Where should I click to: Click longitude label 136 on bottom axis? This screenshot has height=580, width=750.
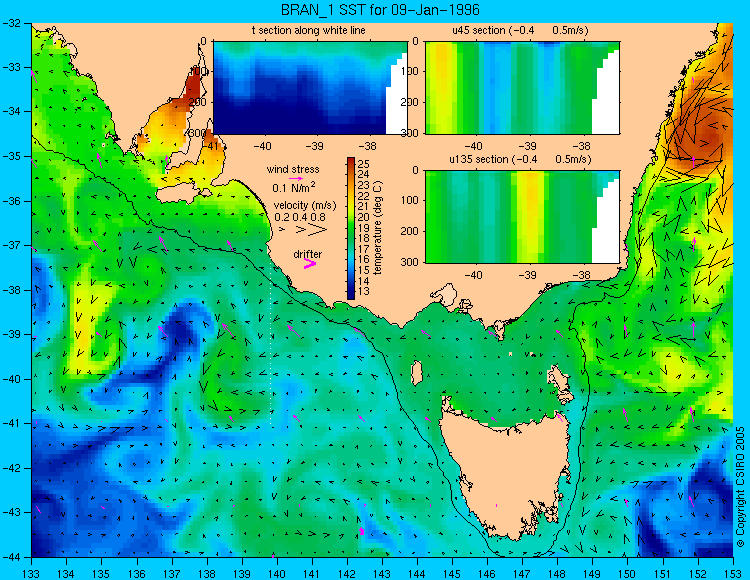(136, 574)
